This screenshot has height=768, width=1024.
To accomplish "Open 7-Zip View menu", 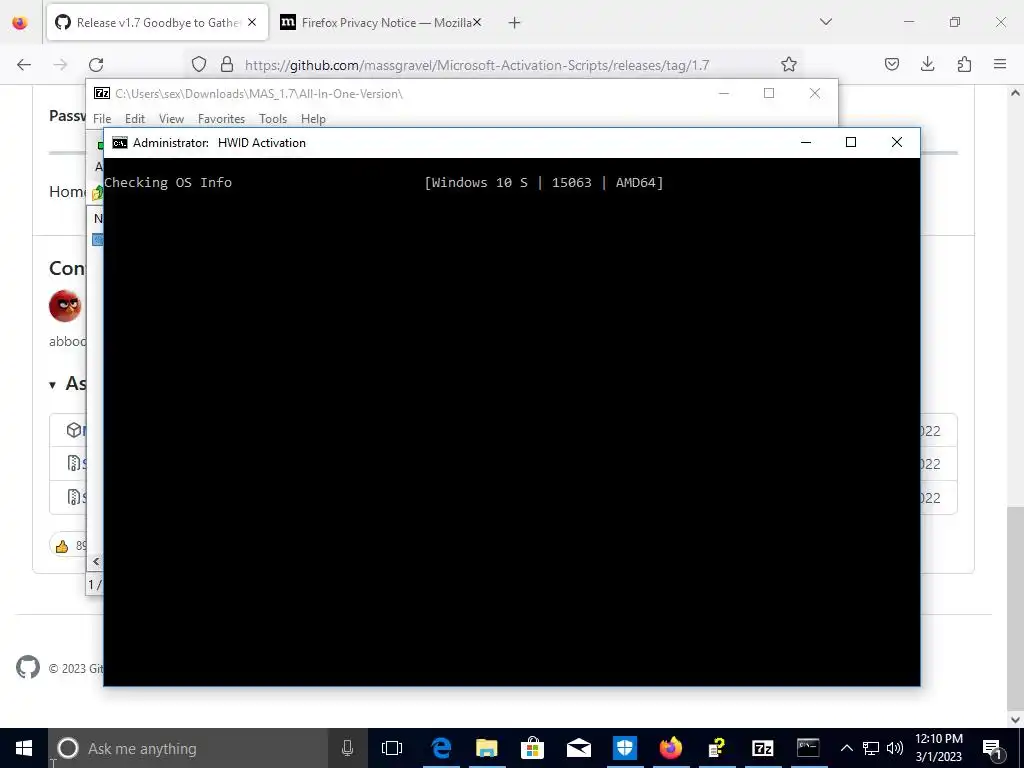I will (x=171, y=119).
